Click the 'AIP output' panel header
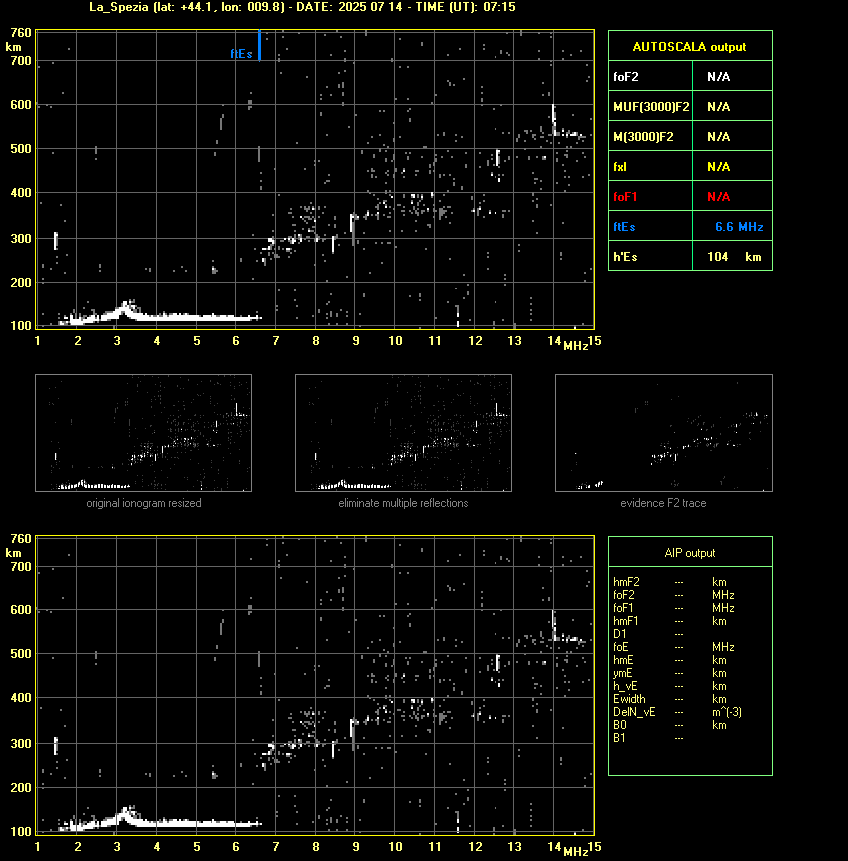This screenshot has width=848, height=861. point(690,553)
